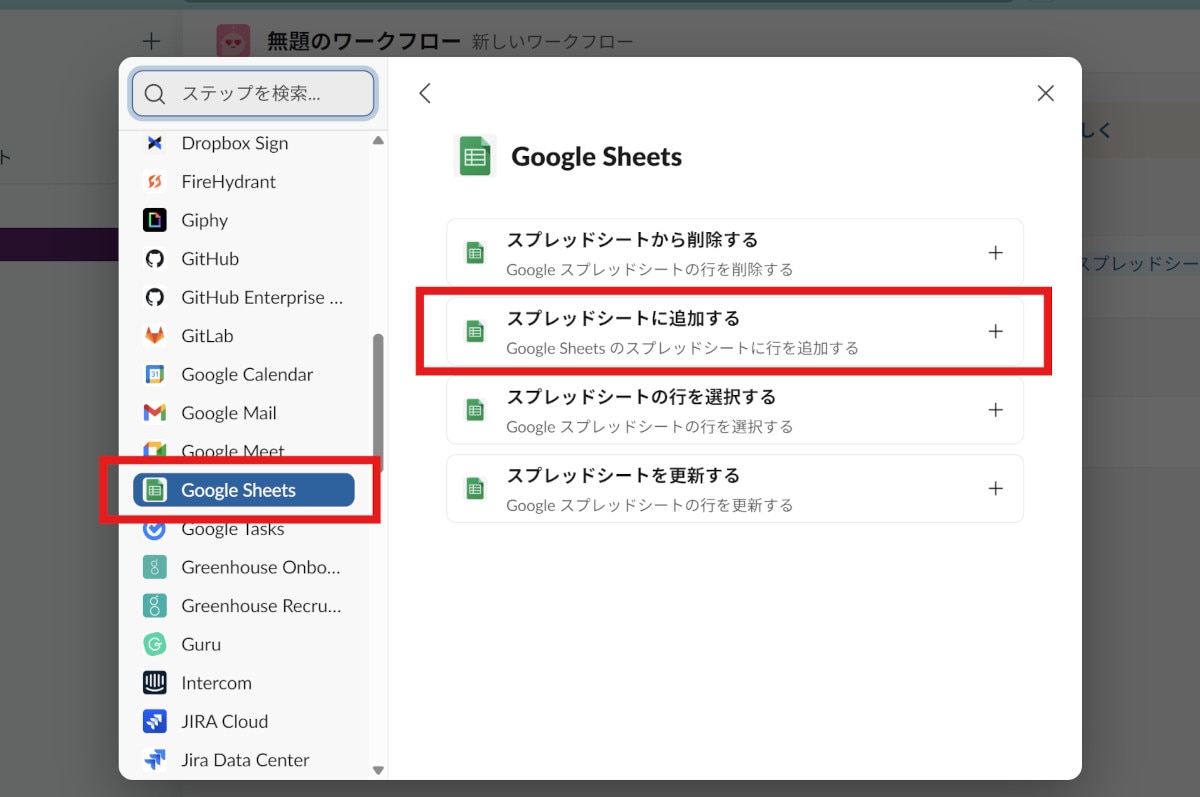
Task: Add the スプレッドシートから削除する step plus
Action: [x=995, y=253]
